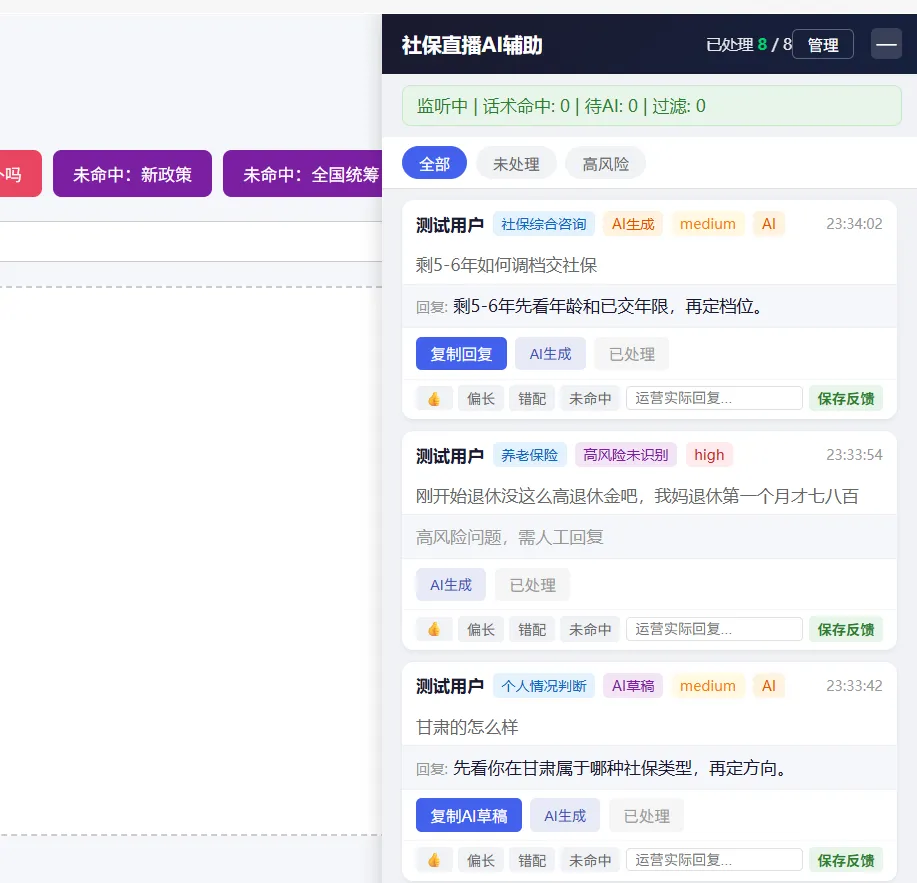Click the 监听中 status bar
Image resolution: width=917 pixels, height=883 pixels.
tap(651, 106)
